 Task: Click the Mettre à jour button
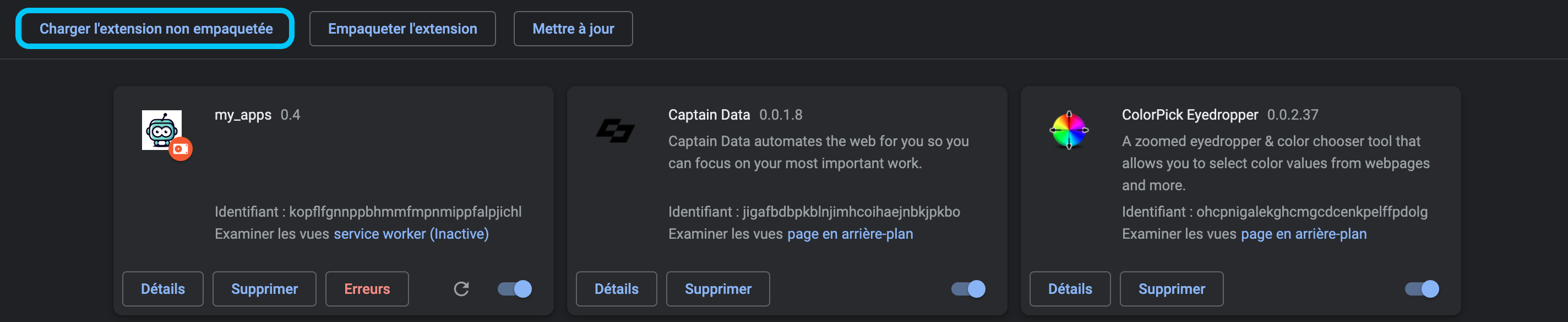point(573,29)
